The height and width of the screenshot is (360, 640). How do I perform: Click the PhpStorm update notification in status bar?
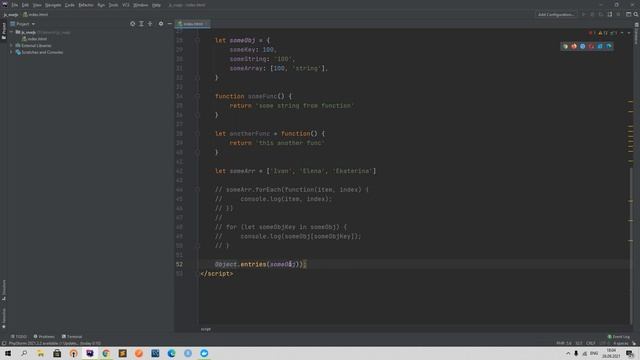[x=54, y=343]
